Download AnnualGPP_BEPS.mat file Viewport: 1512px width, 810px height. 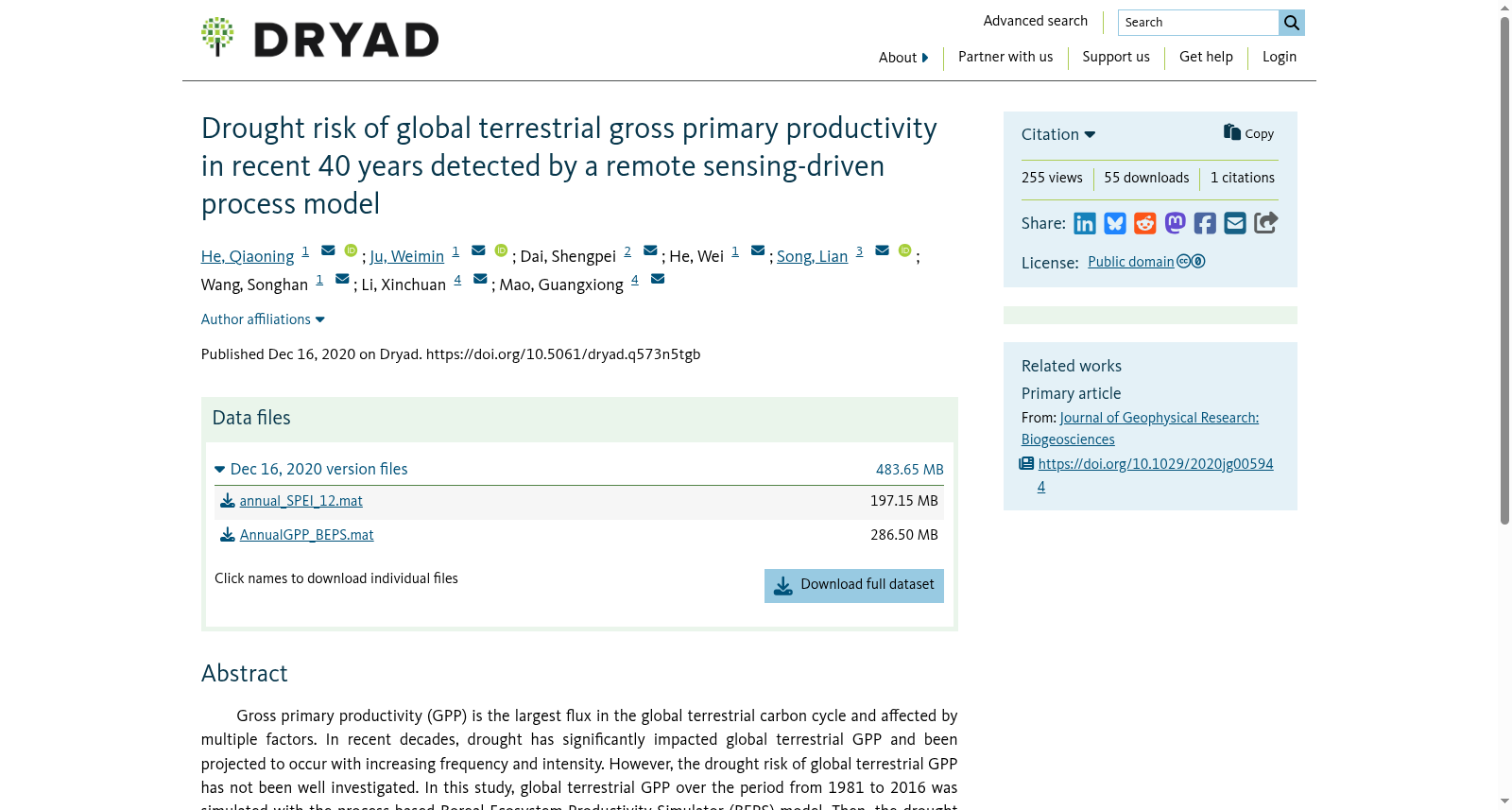306,535
